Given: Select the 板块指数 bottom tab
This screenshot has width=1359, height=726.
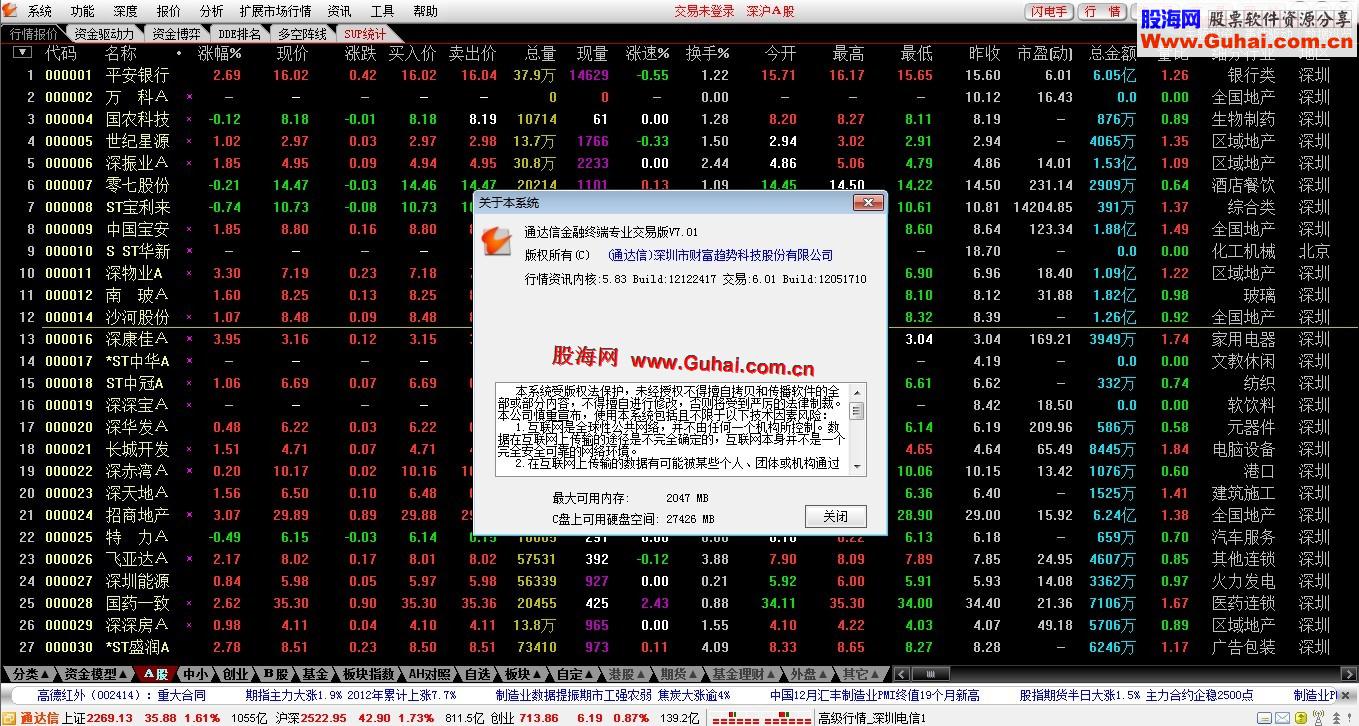Looking at the screenshot, I should 367,674.
